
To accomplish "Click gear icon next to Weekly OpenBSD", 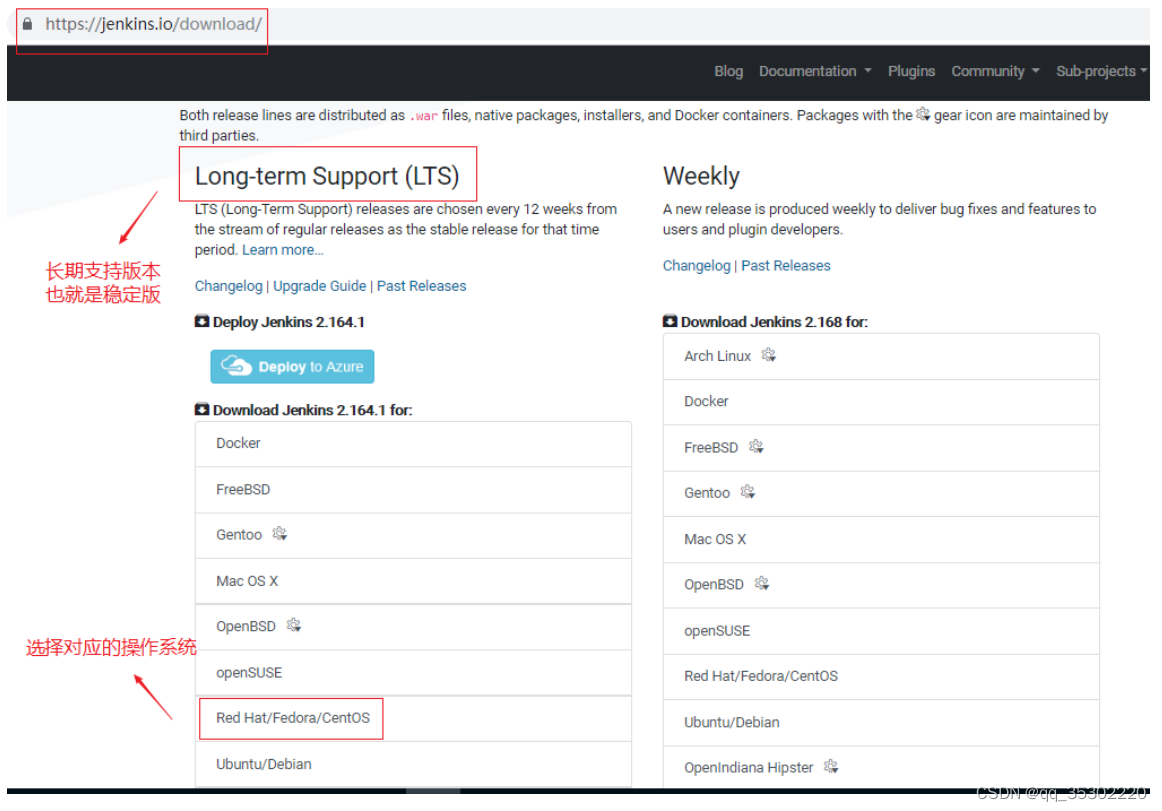I will click(762, 583).
